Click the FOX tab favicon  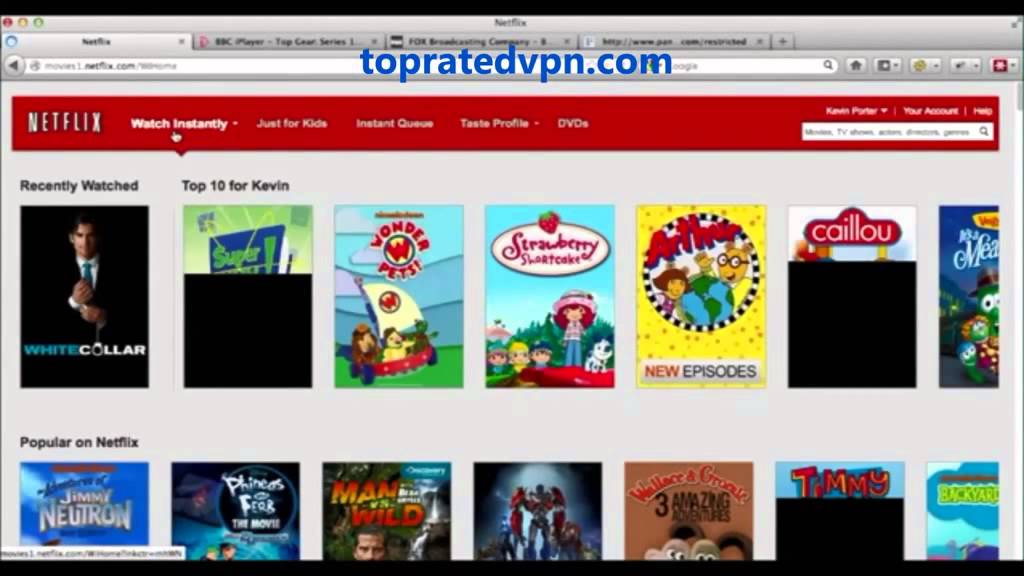[x=396, y=41]
